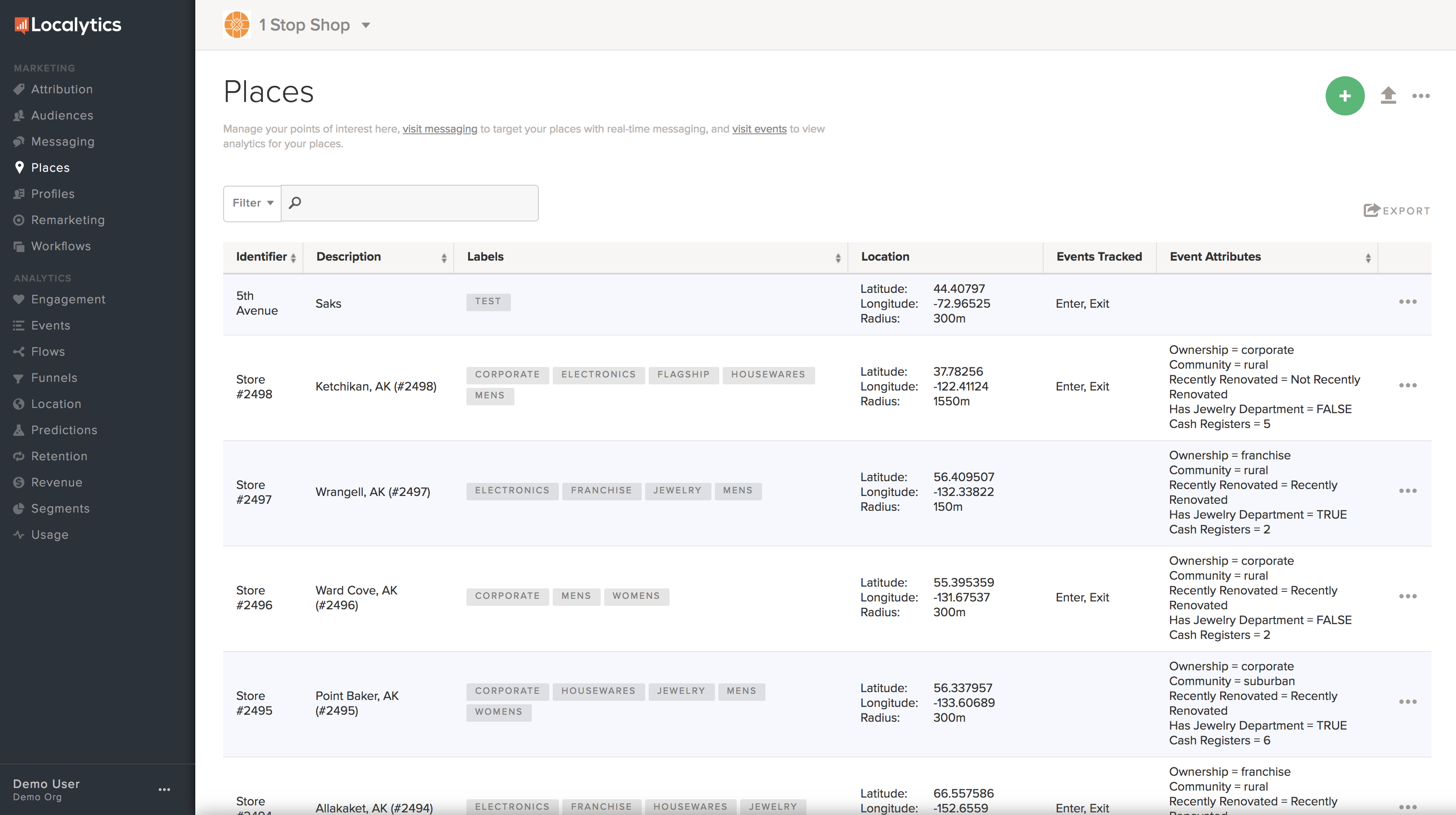The width and height of the screenshot is (1456, 815).
Task: Sort by Event Attributes column
Action: point(1368,258)
